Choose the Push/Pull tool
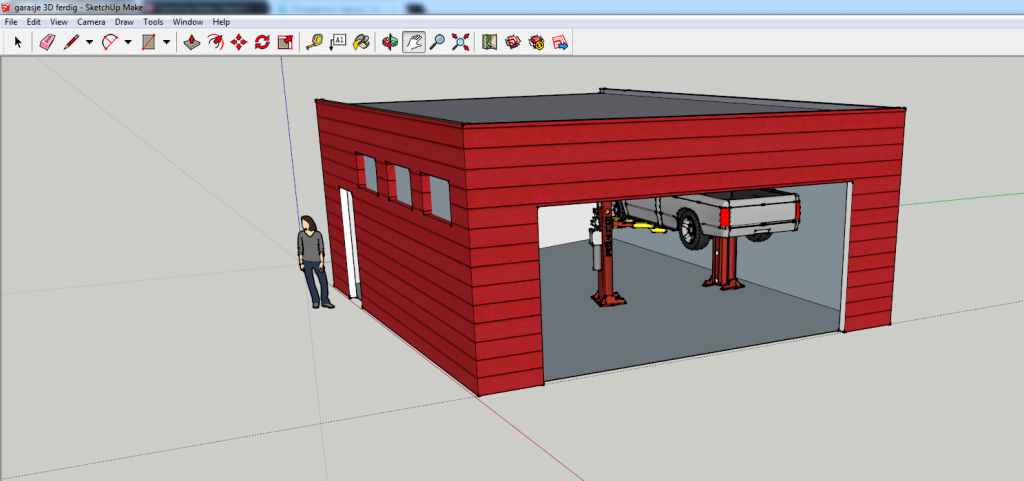The height and width of the screenshot is (481, 1024). [194, 42]
